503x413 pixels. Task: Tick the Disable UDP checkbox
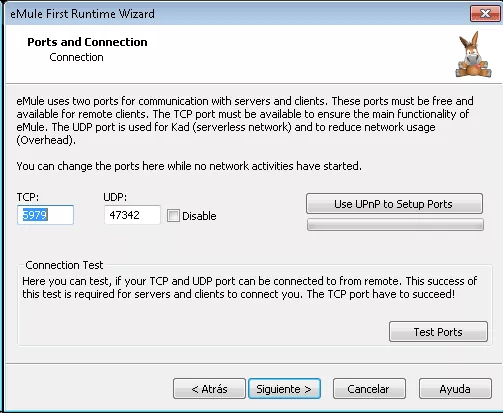173,215
